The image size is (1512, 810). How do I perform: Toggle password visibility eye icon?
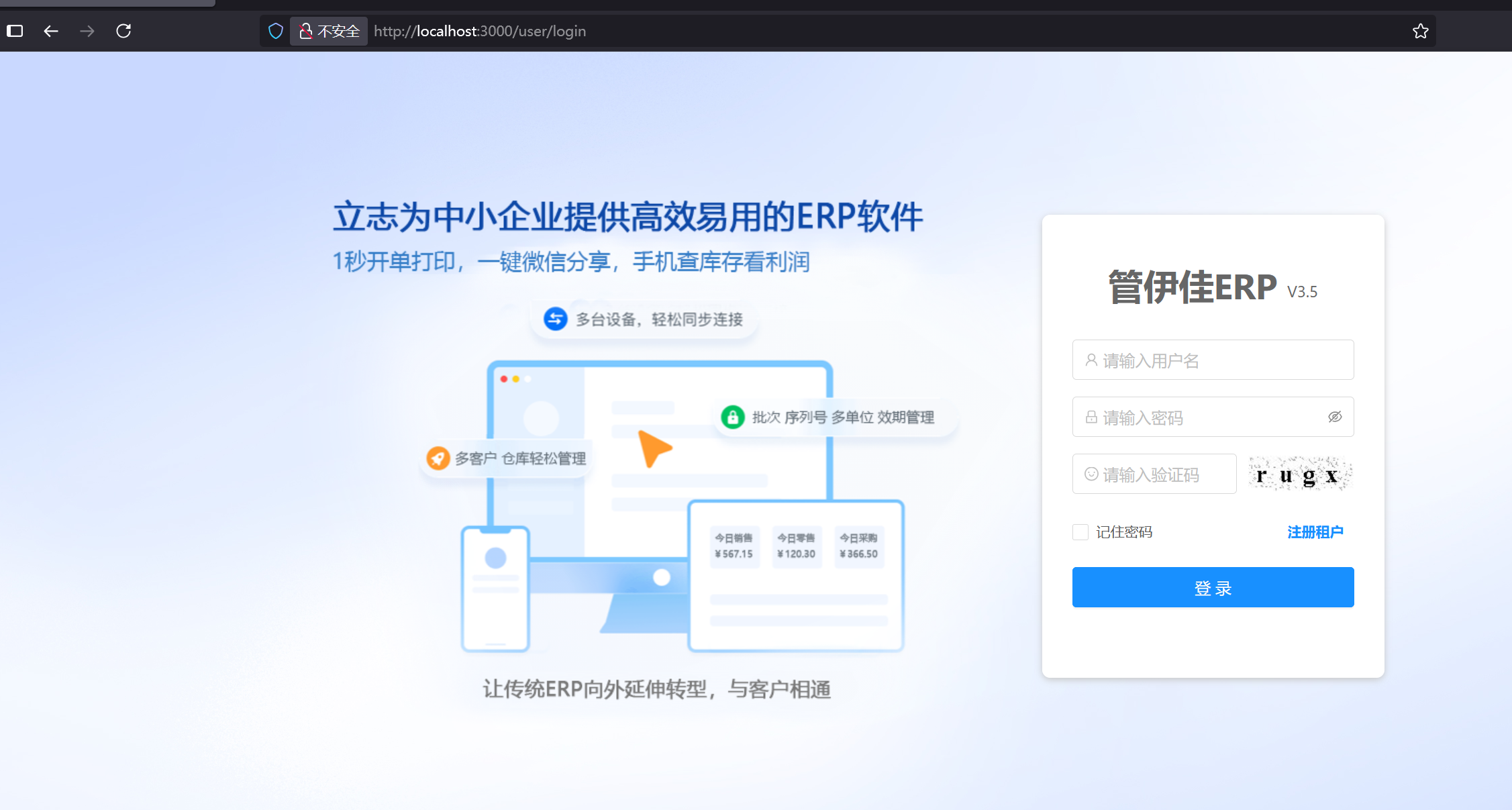click(1335, 417)
